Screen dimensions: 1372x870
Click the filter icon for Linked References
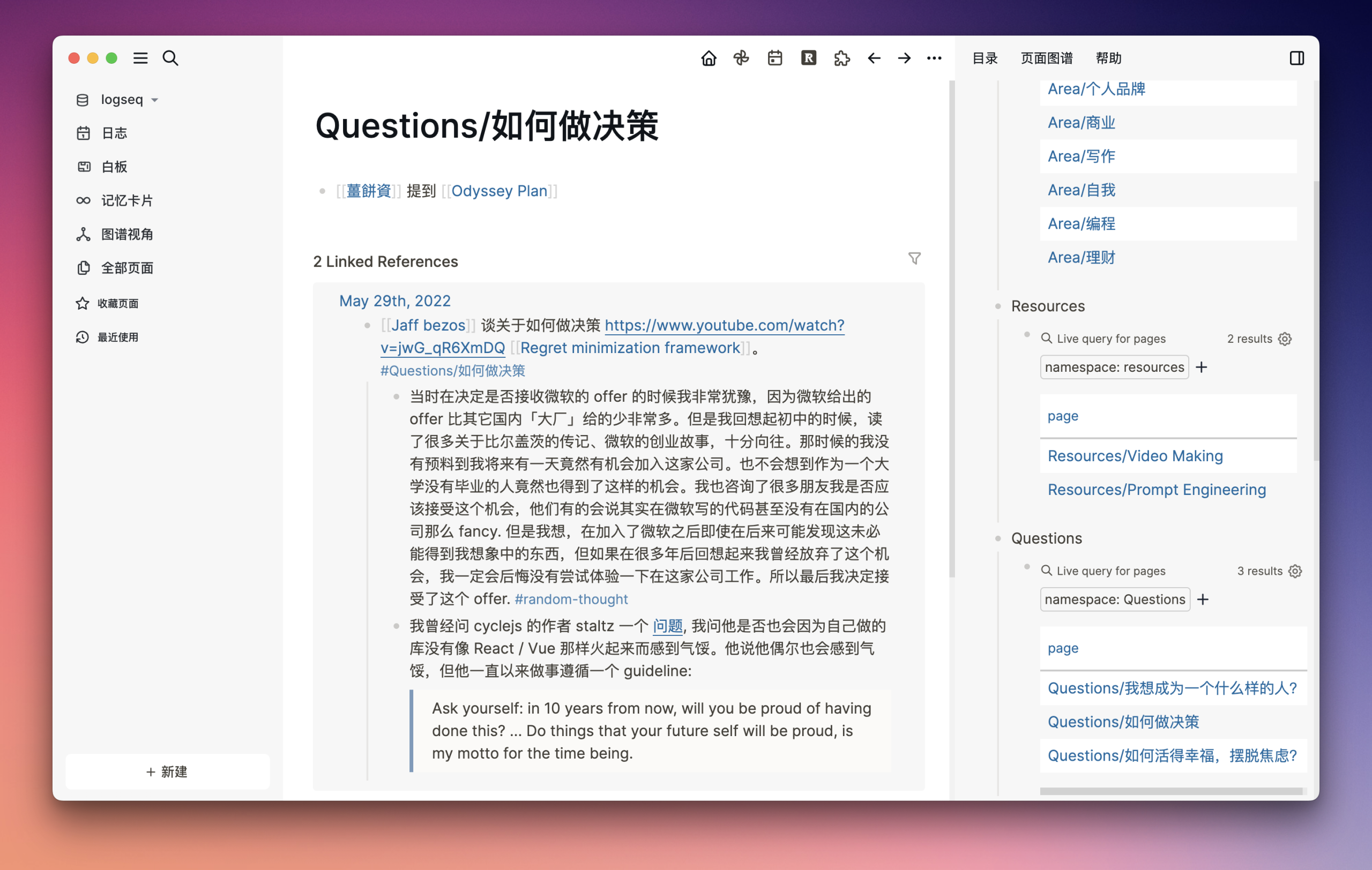coord(914,259)
